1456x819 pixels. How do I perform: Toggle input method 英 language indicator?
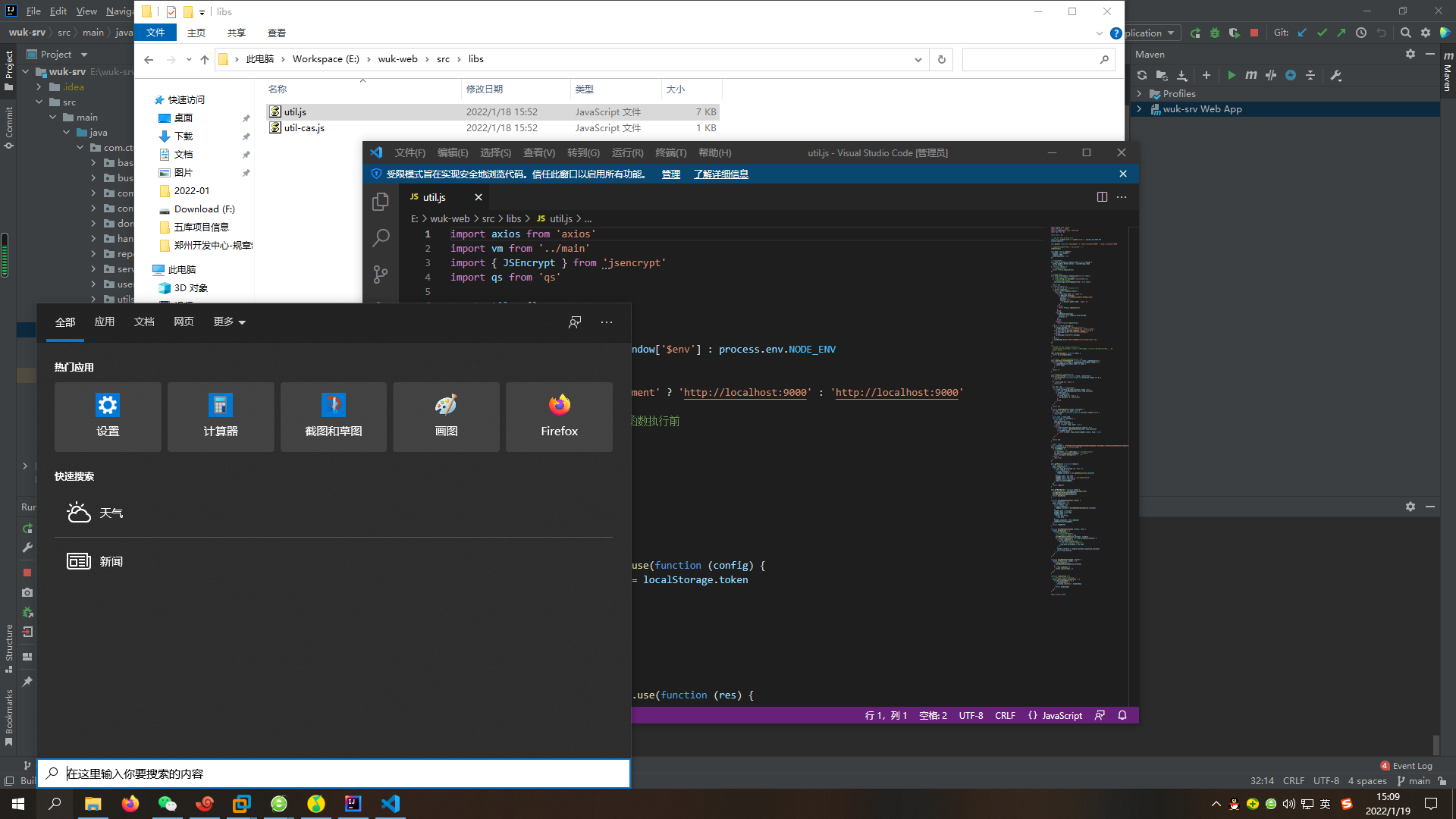click(1325, 804)
